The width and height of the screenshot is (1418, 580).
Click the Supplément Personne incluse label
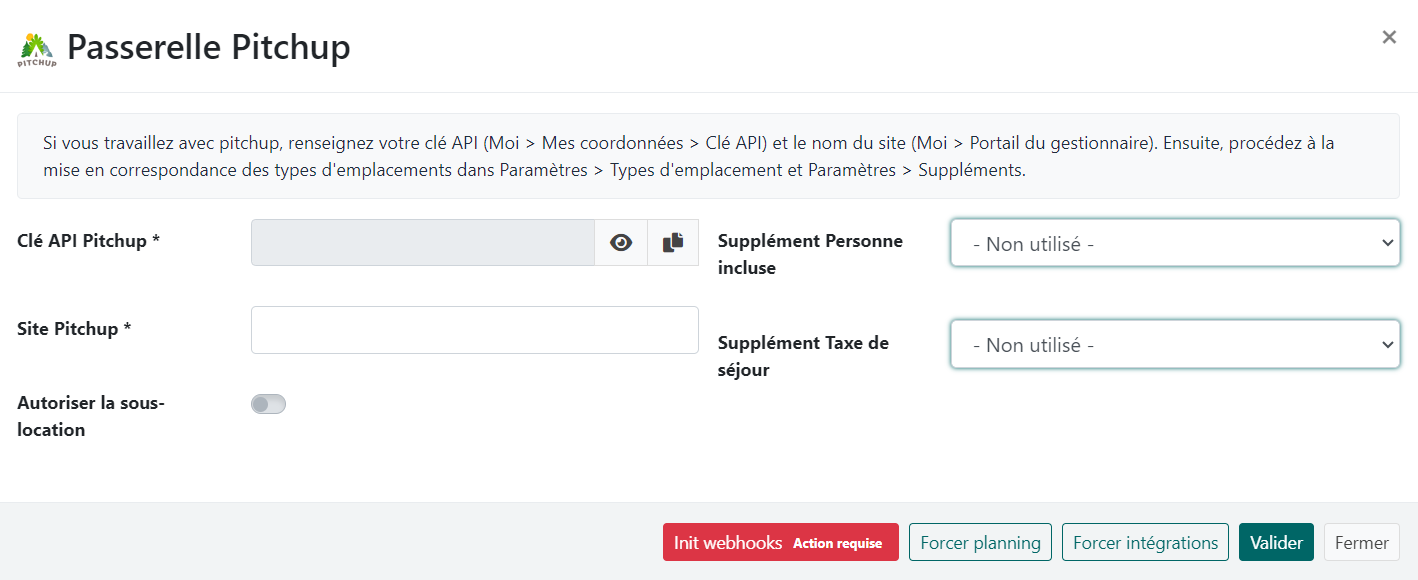(x=810, y=254)
